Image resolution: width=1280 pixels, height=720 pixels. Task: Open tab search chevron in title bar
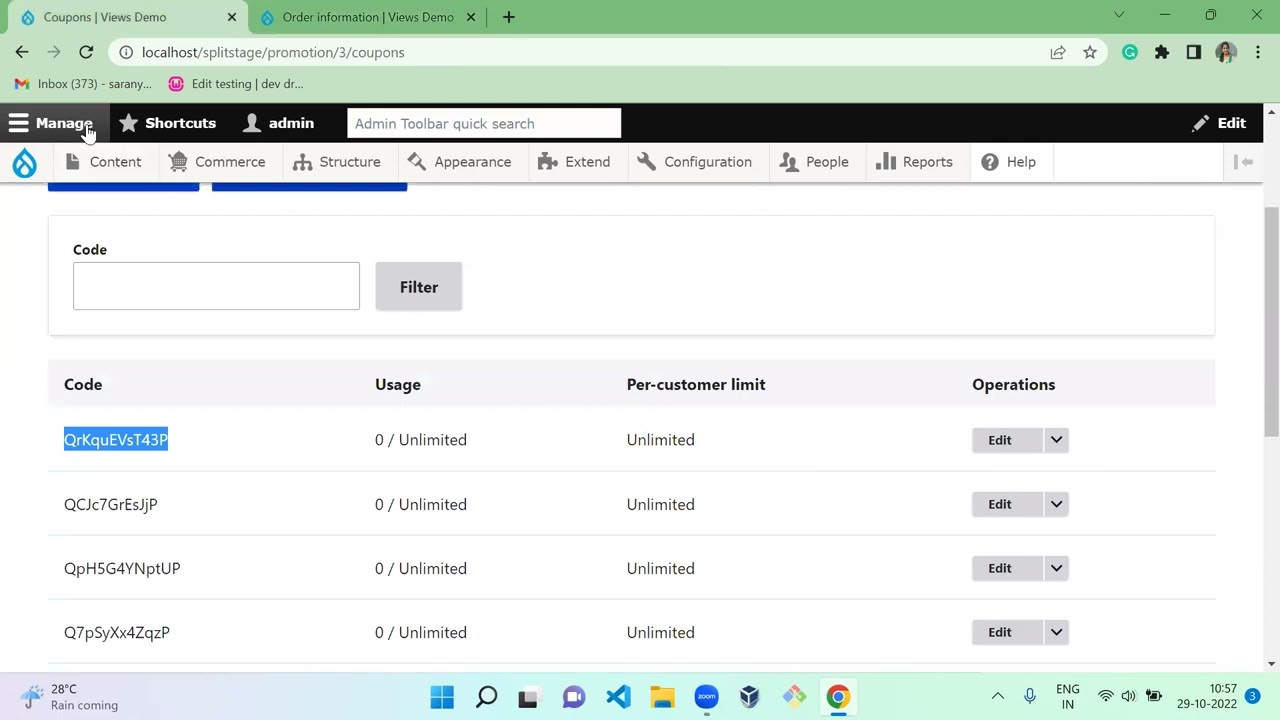click(1119, 15)
